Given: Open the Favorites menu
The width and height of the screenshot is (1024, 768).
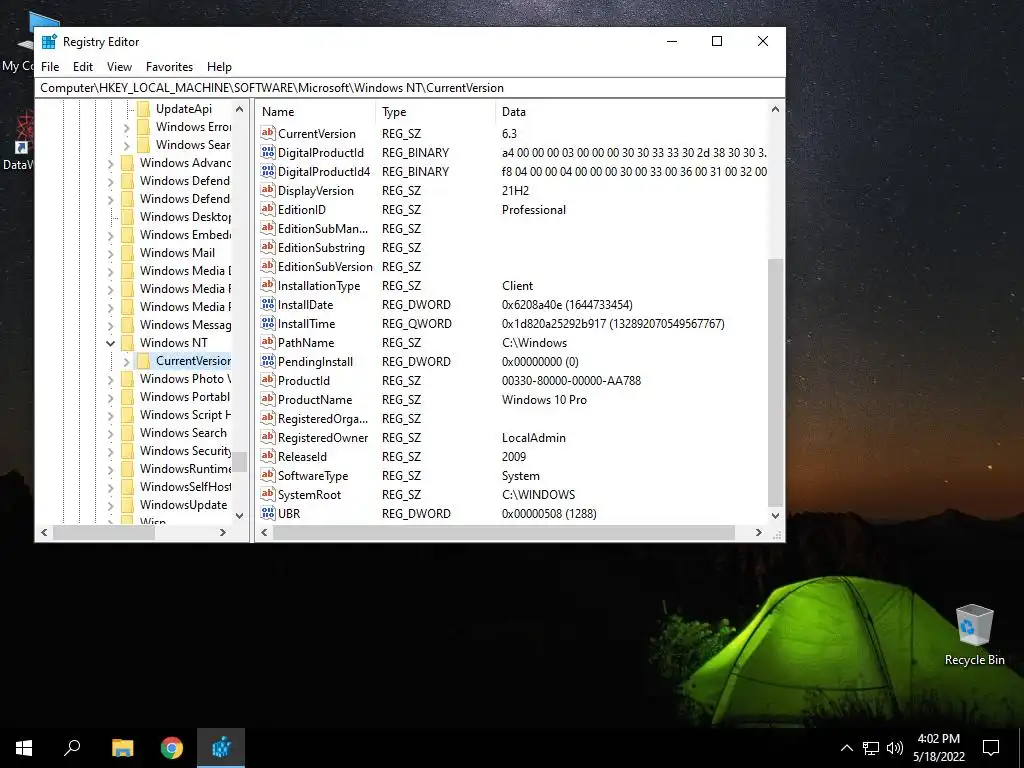Looking at the screenshot, I should [x=169, y=67].
